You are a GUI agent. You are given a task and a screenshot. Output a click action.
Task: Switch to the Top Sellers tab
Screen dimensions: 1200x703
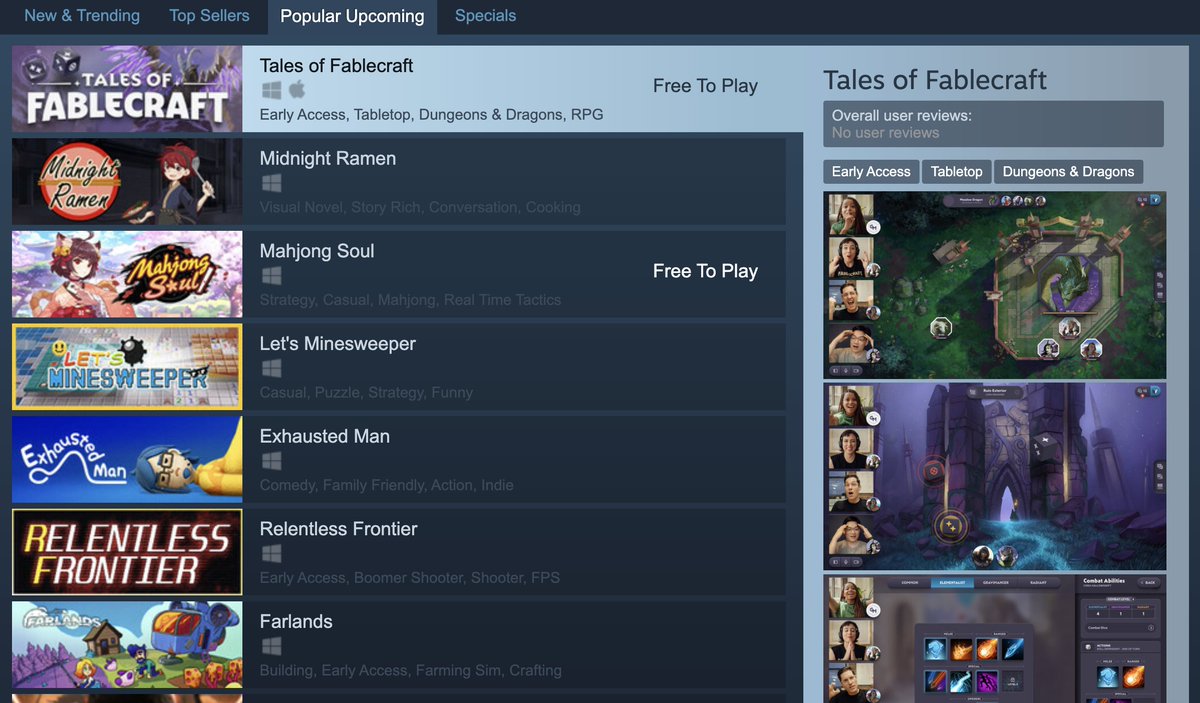click(x=209, y=16)
